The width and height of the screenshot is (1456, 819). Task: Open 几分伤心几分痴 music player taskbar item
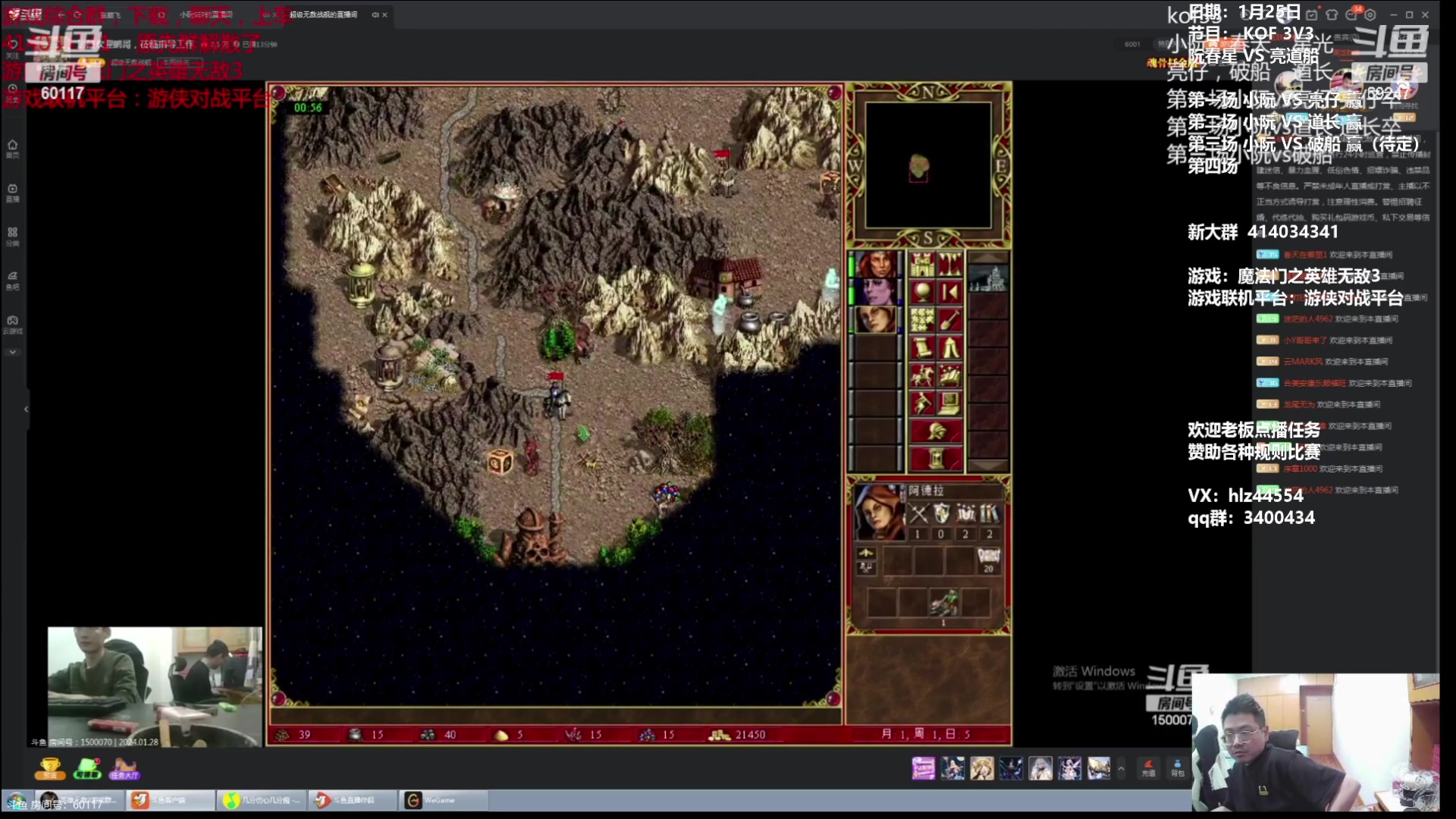pyautogui.click(x=262, y=800)
